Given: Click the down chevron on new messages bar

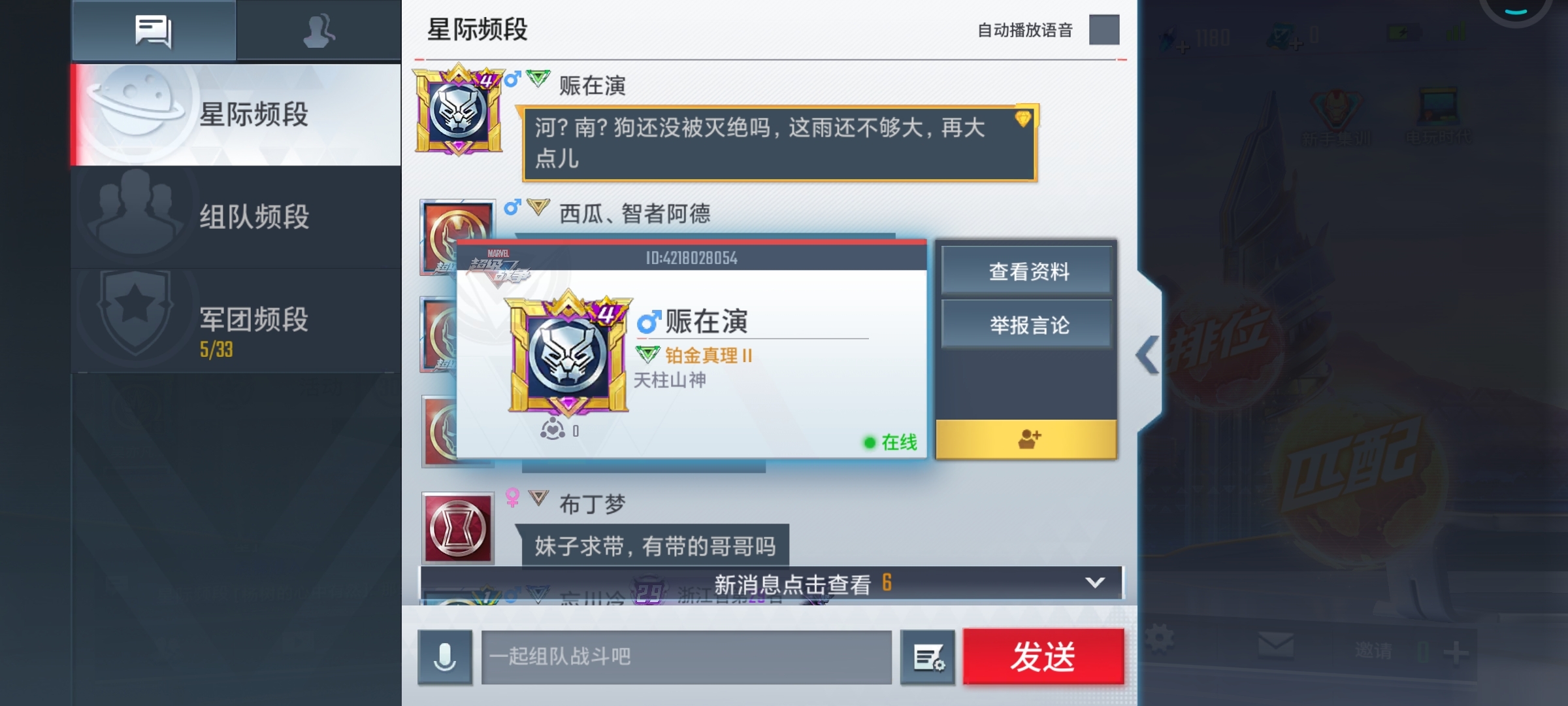Looking at the screenshot, I should [x=1095, y=582].
